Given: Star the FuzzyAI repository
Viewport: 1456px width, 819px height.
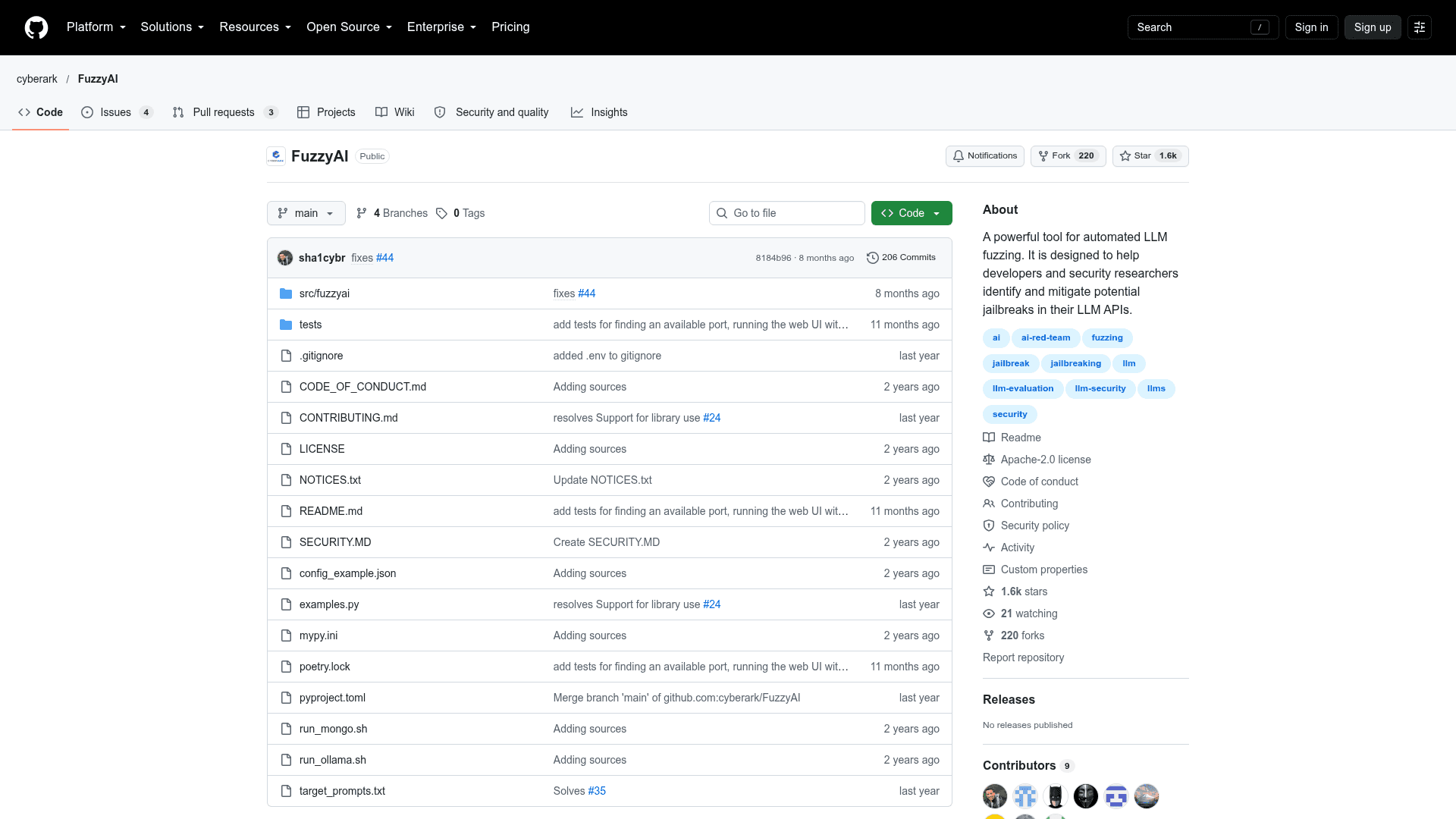Looking at the screenshot, I should pos(1150,156).
